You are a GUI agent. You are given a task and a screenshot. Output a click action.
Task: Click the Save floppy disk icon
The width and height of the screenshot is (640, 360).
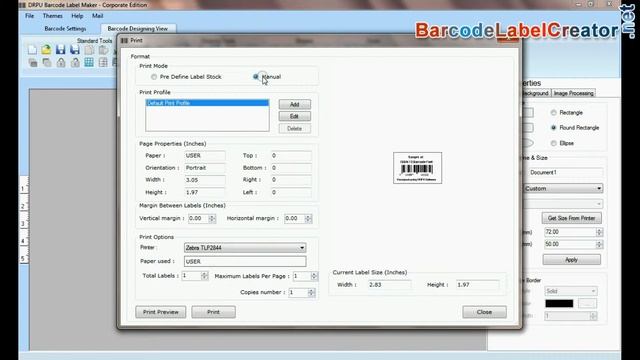pos(60,50)
